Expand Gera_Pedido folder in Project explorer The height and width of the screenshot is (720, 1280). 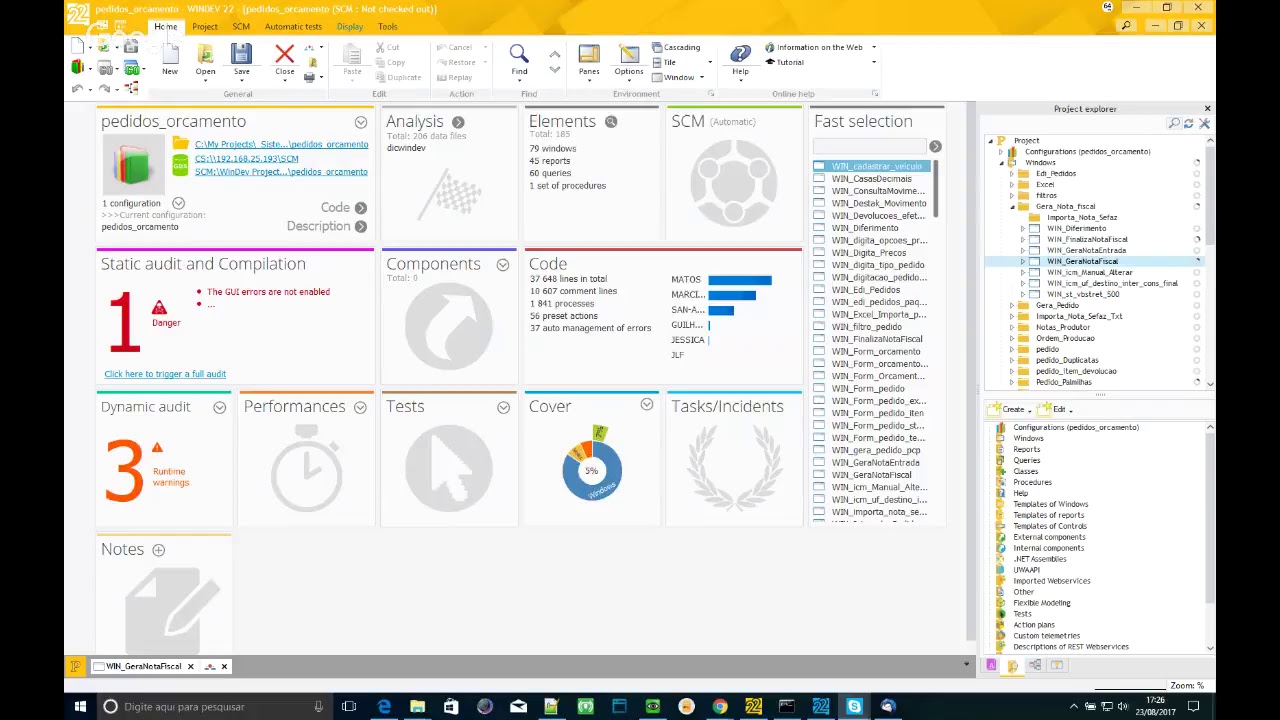click(1011, 305)
